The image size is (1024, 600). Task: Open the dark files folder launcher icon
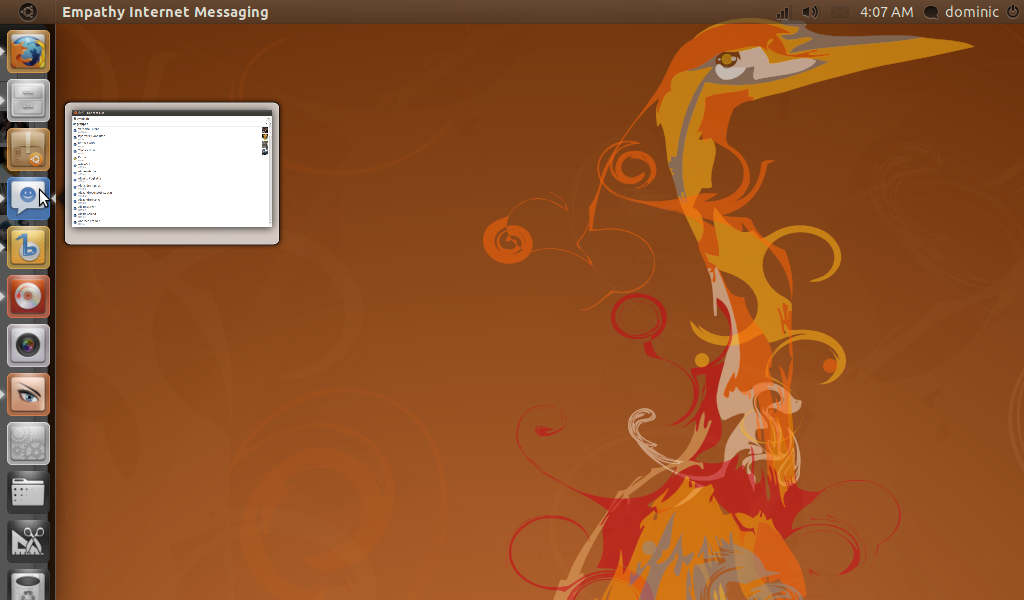pos(28,492)
